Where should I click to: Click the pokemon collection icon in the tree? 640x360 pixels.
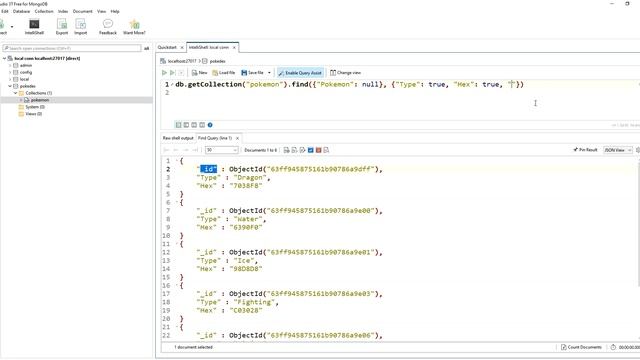click(x=27, y=100)
